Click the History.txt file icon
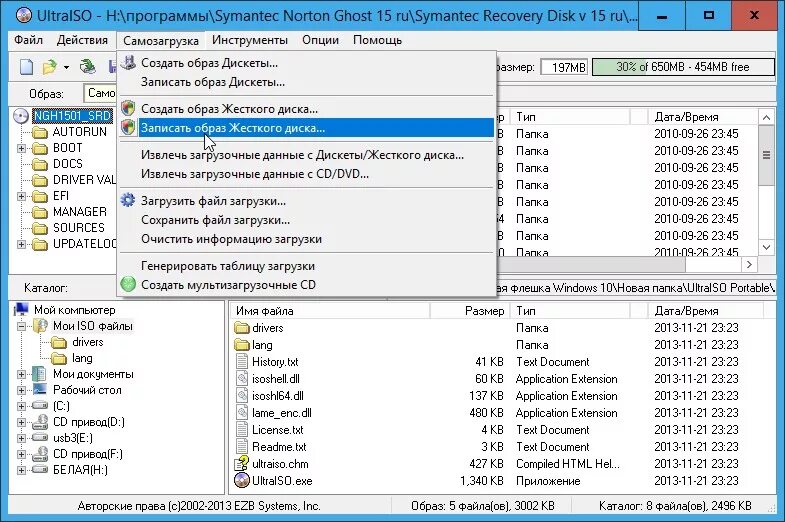The width and height of the screenshot is (785, 522). (242, 361)
